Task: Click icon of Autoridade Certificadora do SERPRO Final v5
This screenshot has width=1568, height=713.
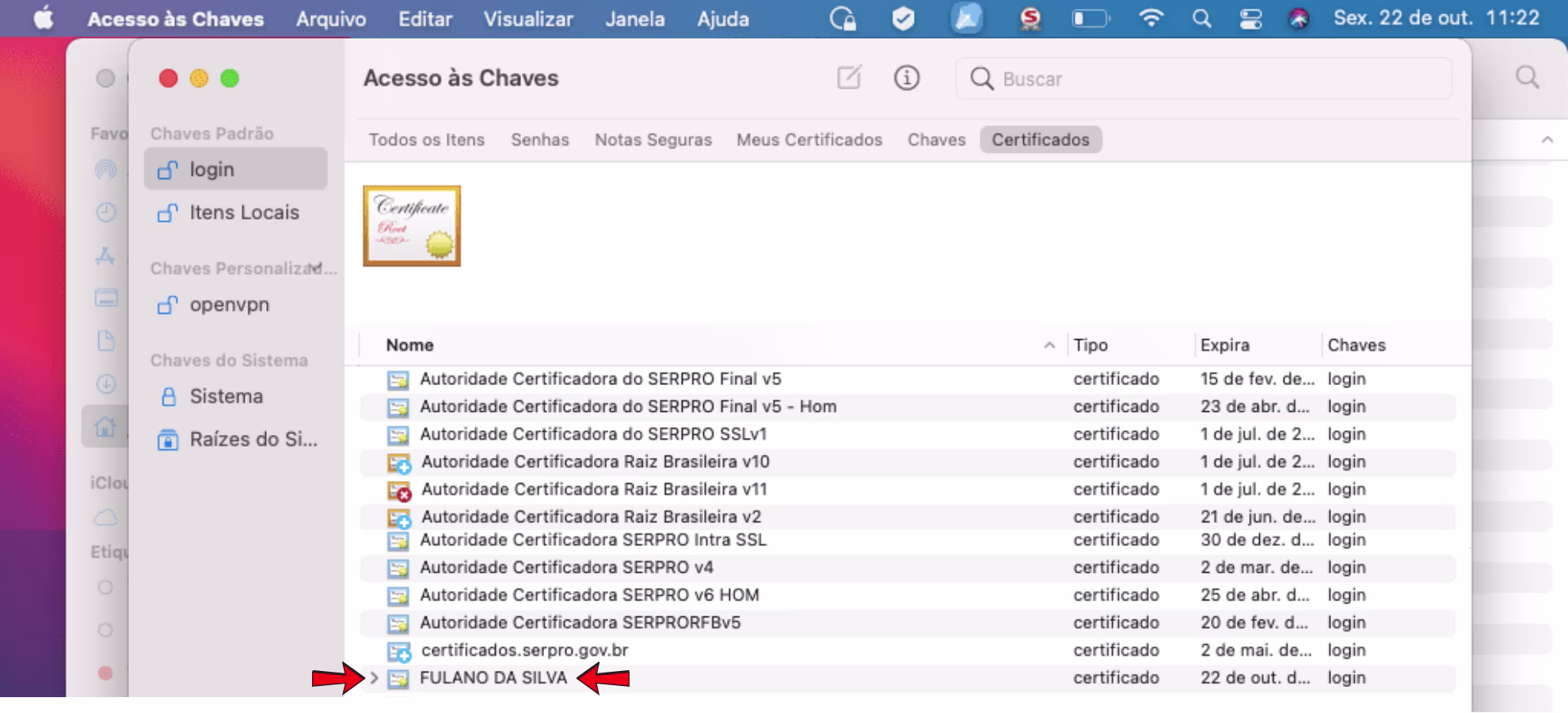Action: coord(398,379)
